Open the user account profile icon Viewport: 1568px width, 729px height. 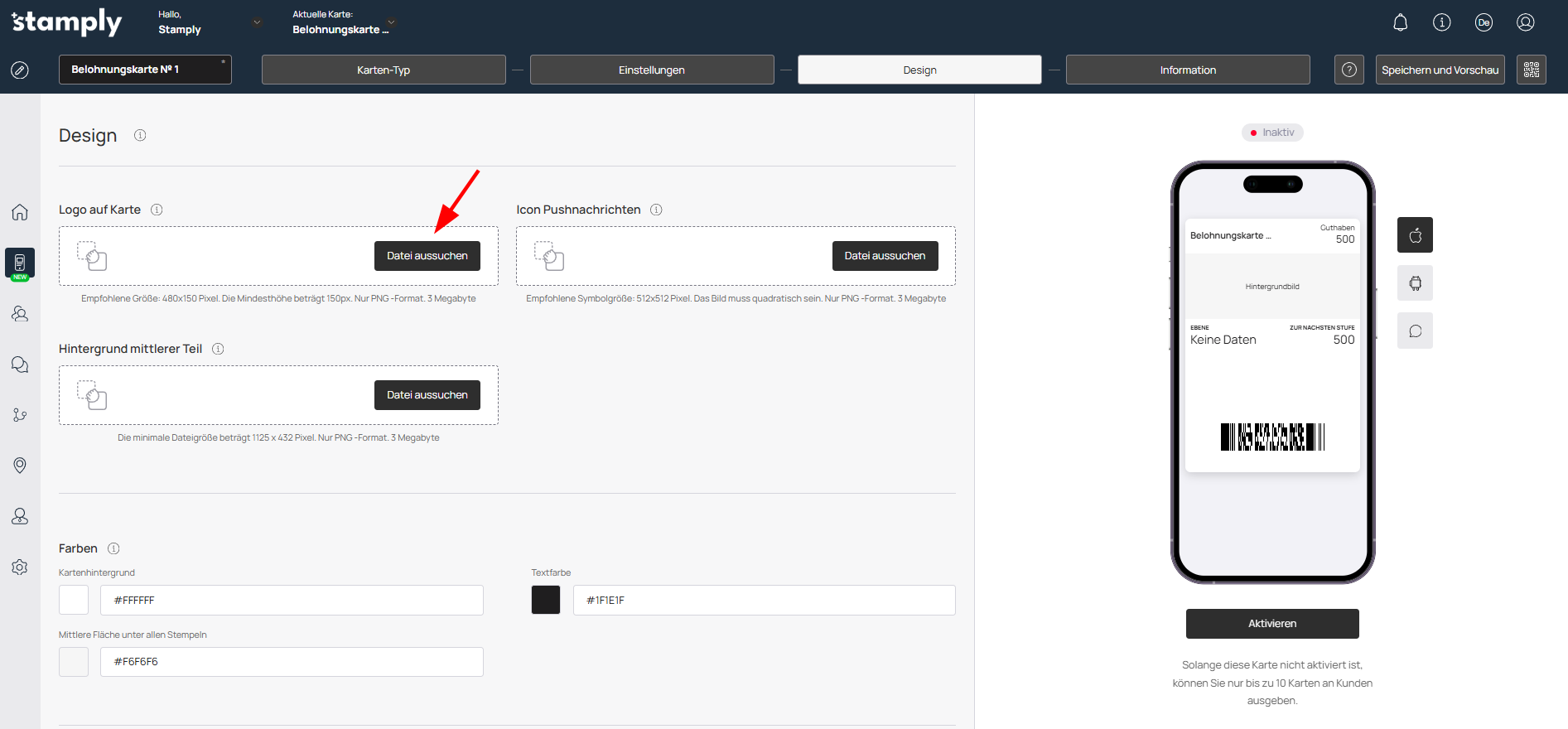(x=1525, y=22)
